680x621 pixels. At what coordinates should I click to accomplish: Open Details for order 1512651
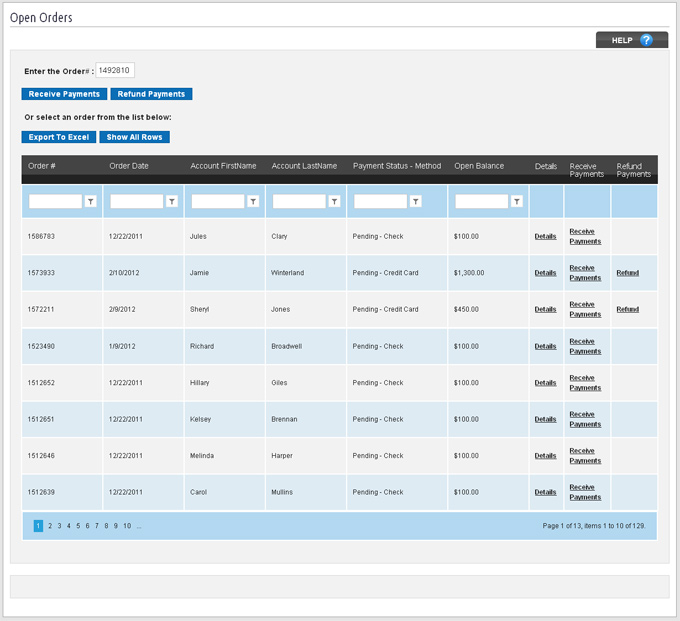(545, 419)
